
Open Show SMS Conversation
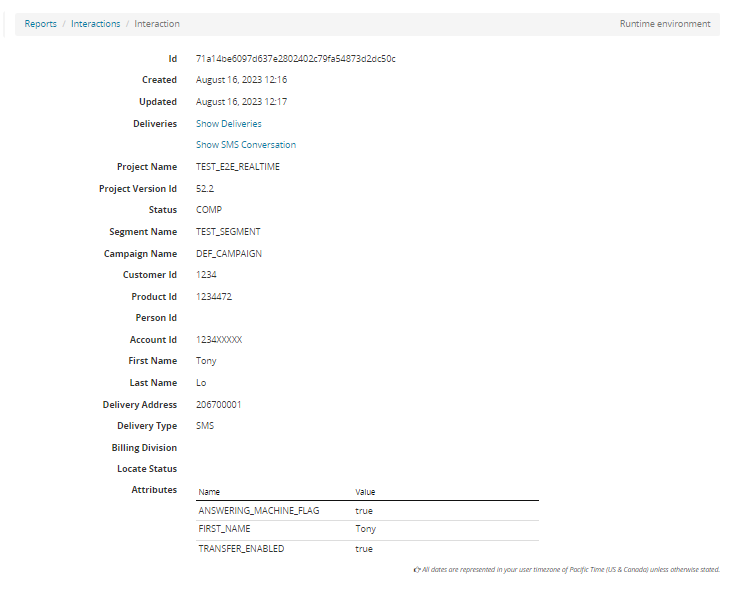point(245,145)
